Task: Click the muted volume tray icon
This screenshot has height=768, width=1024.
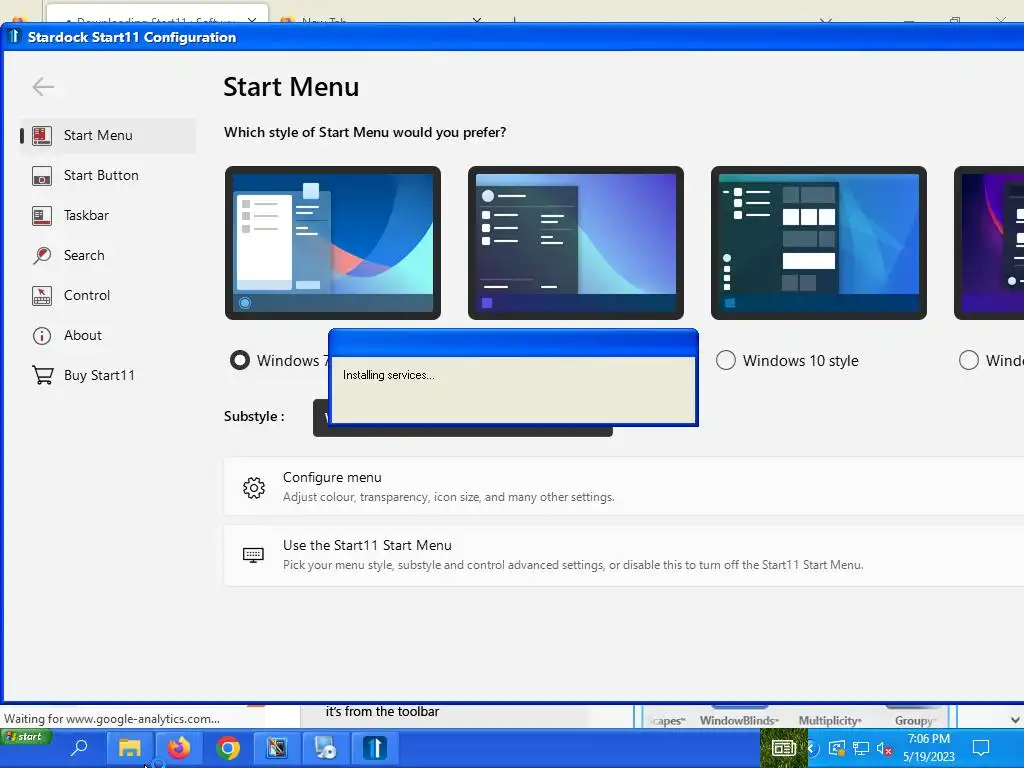Action: coord(885,748)
